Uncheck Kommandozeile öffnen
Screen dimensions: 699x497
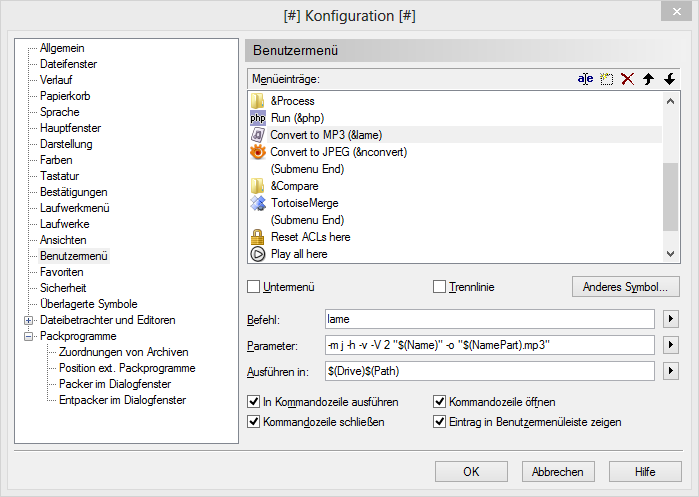click(439, 402)
